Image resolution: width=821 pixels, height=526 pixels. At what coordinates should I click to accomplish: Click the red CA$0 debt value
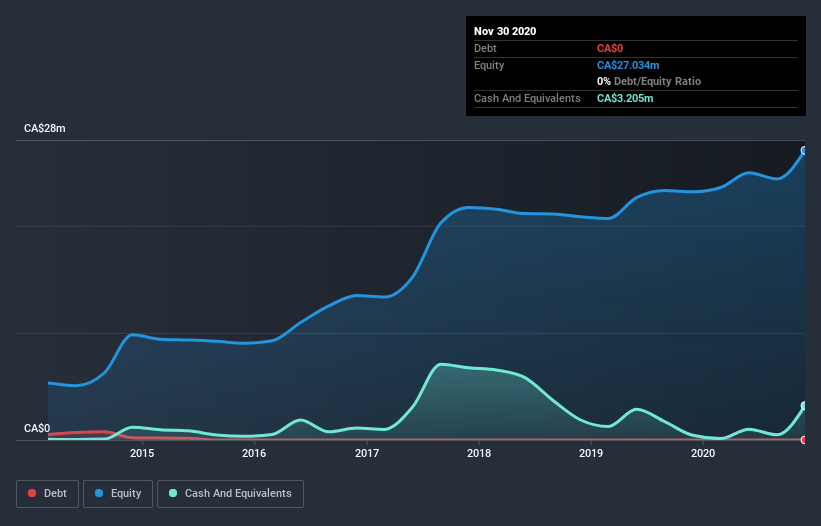pos(610,48)
